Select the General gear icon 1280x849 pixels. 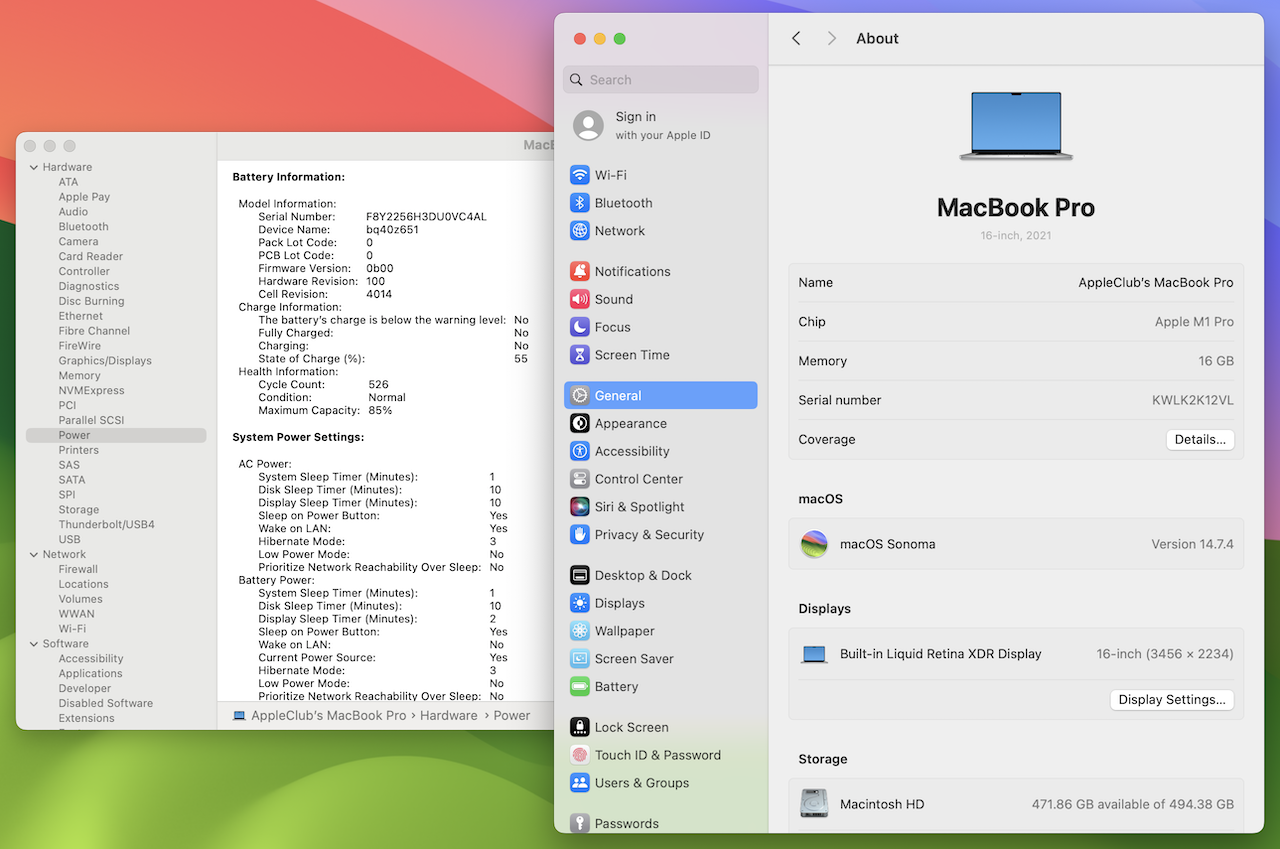pos(580,395)
